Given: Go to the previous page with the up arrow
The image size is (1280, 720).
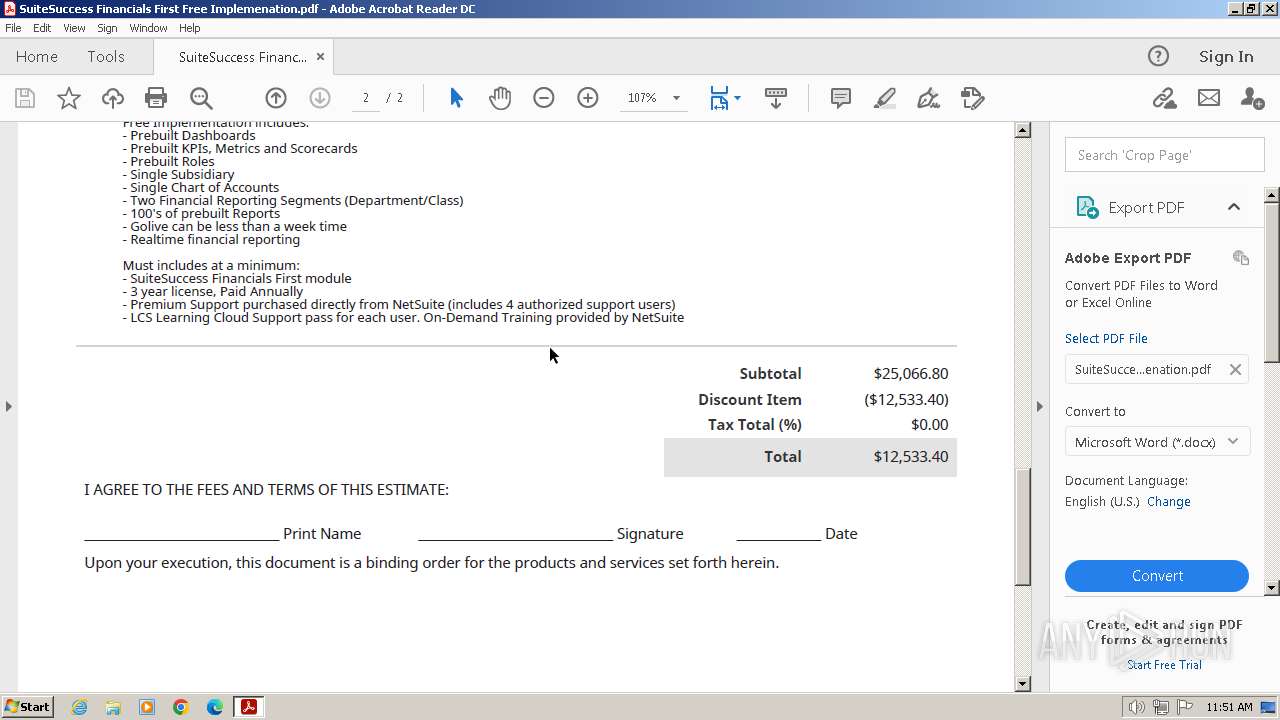Looking at the screenshot, I should pyautogui.click(x=276, y=98).
